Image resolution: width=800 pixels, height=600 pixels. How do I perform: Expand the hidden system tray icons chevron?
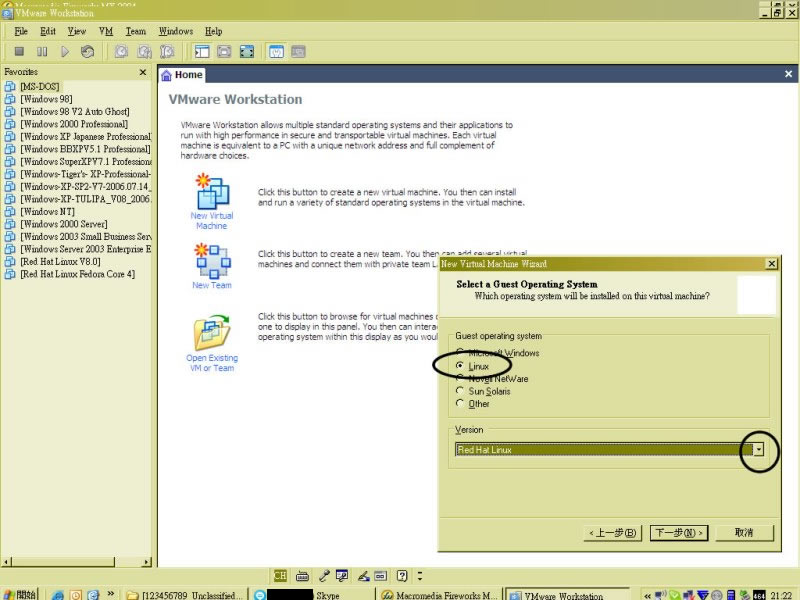point(647,595)
